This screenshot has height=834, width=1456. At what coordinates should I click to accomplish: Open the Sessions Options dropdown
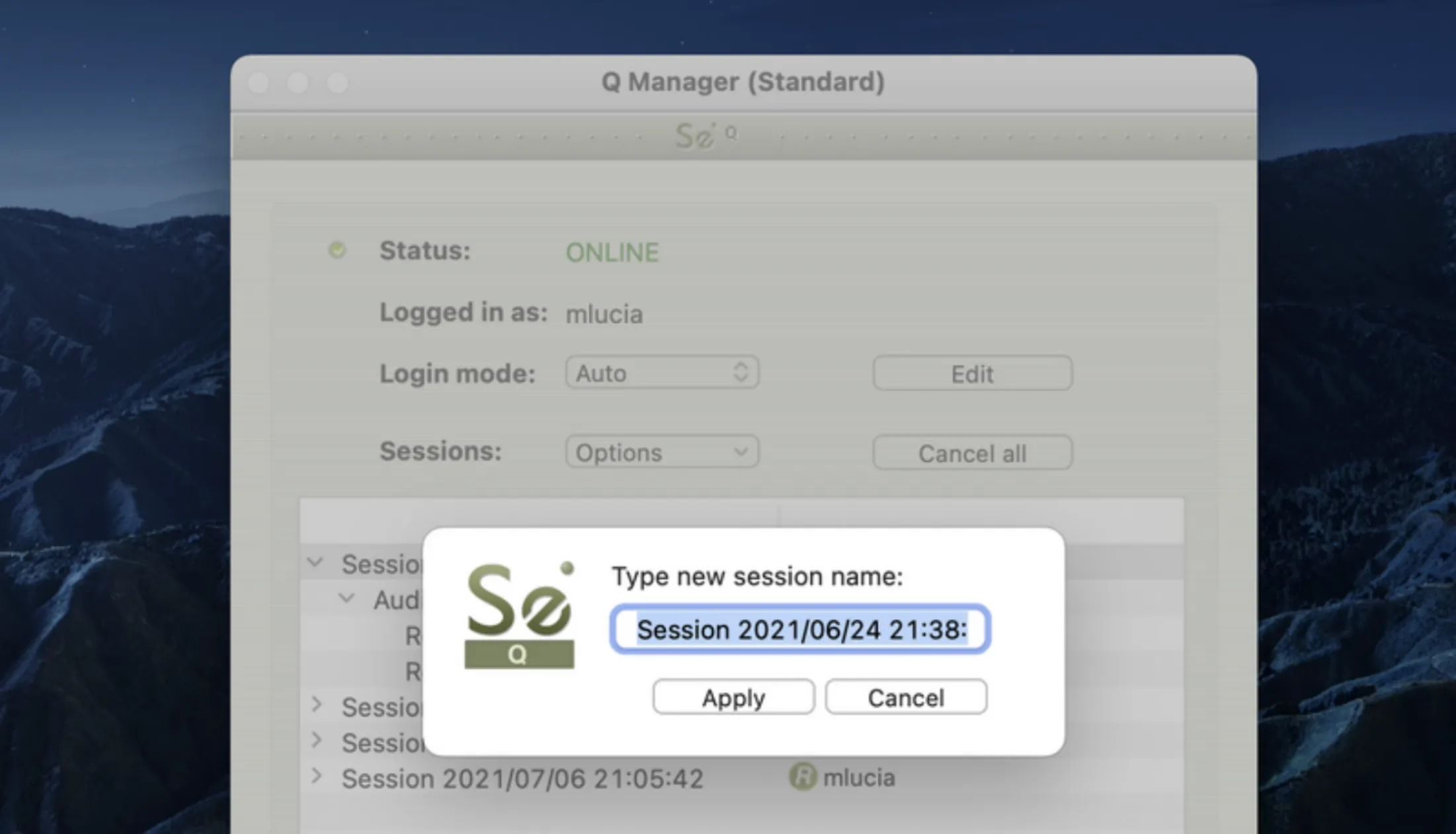point(662,452)
